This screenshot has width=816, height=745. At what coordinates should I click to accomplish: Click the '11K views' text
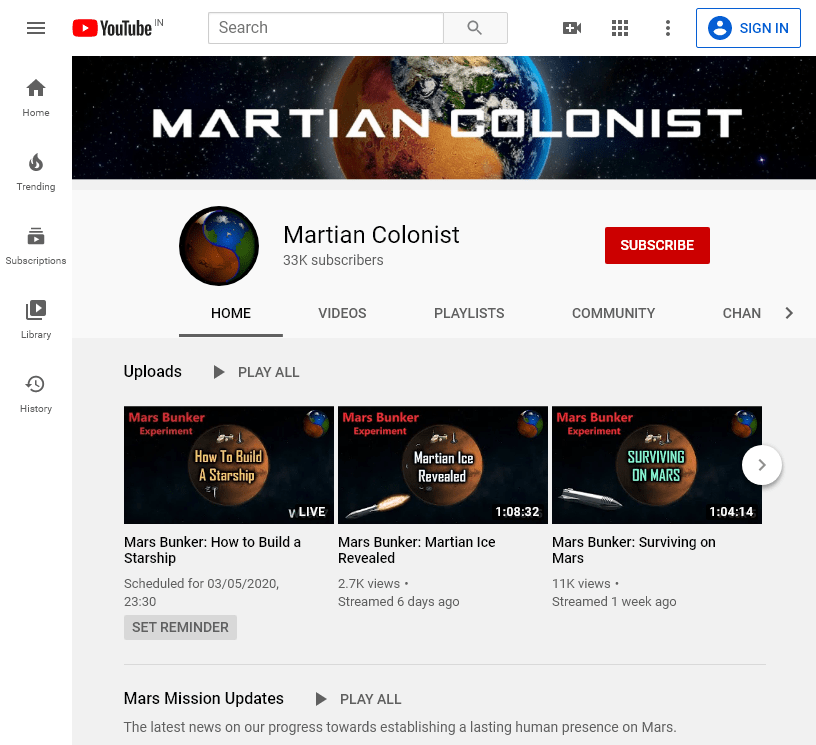[581, 584]
